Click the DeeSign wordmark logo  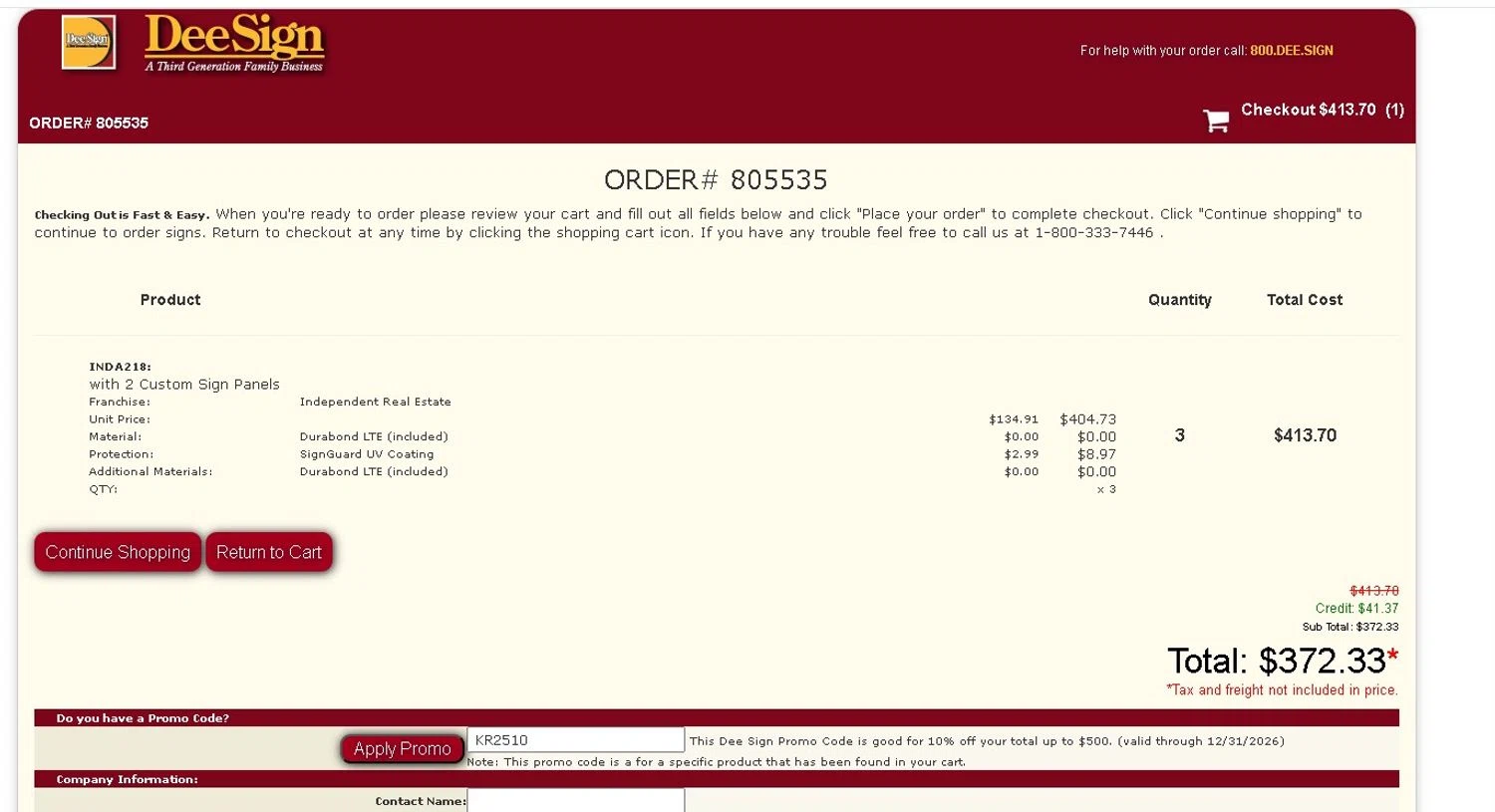(x=234, y=35)
